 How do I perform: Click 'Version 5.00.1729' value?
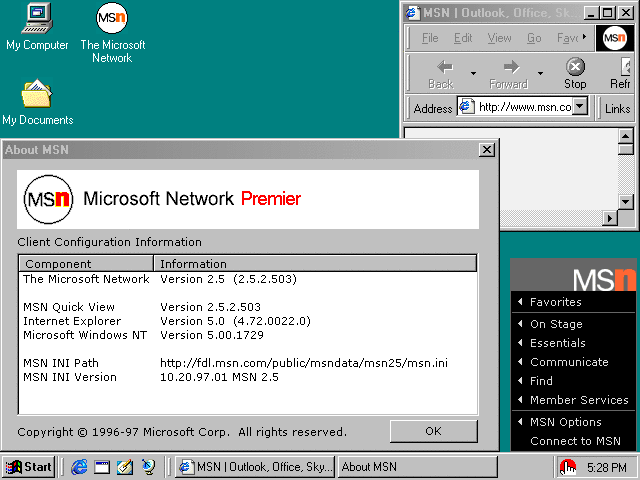pos(212,335)
